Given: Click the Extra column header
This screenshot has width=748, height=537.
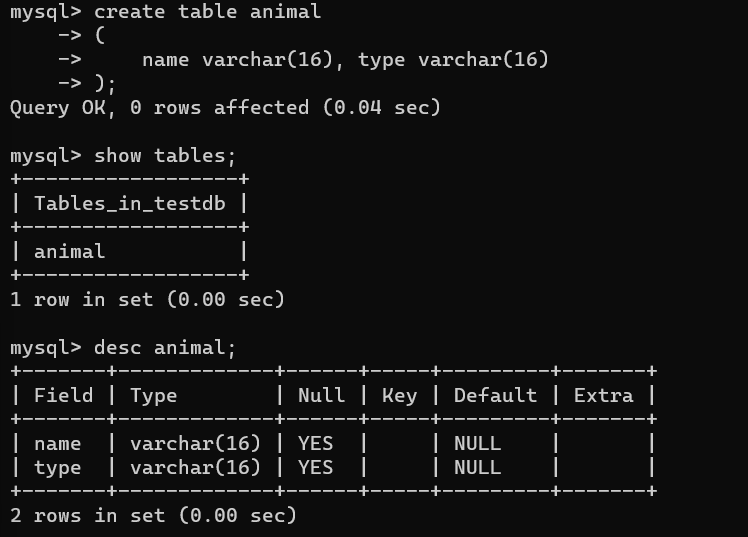Looking at the screenshot, I should 603,396.
